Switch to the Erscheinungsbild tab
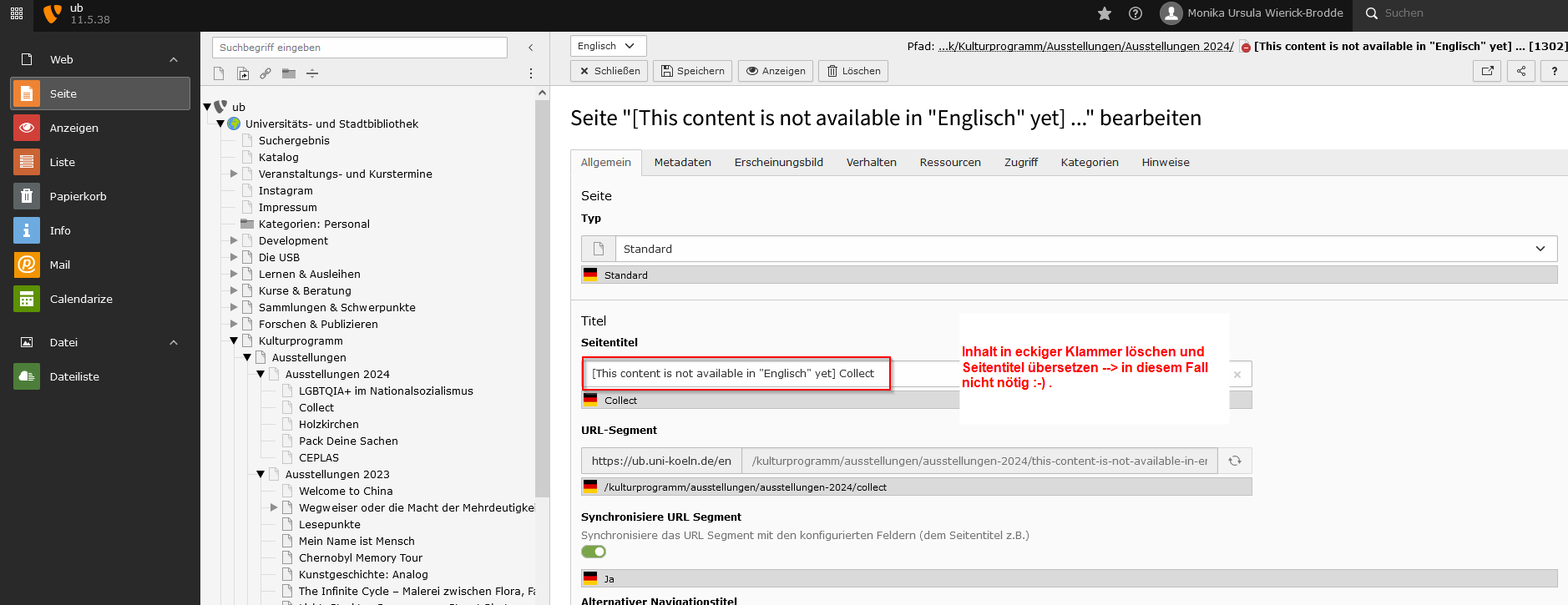The width and height of the screenshot is (1568, 605). coord(778,162)
